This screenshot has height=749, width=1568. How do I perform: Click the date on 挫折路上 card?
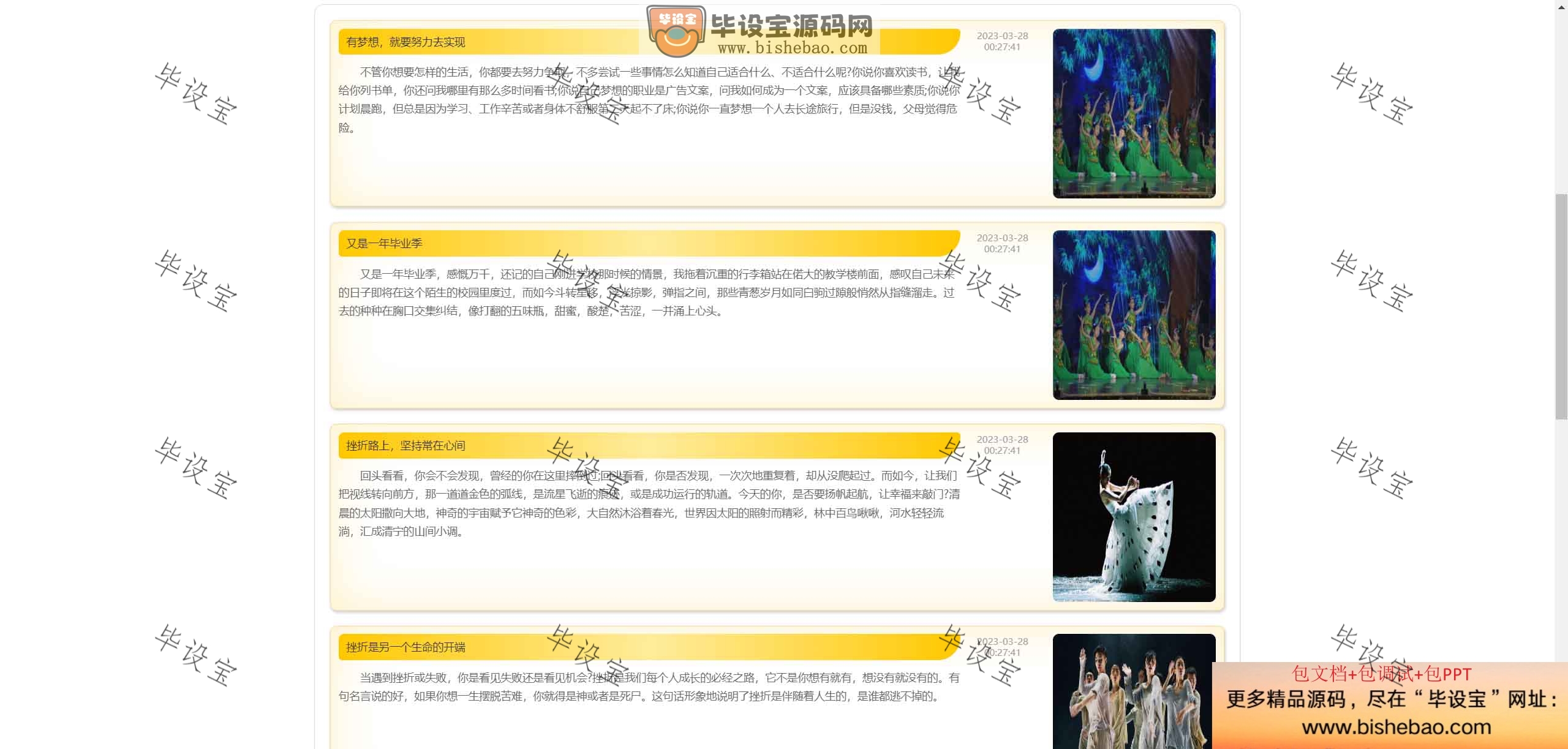click(1002, 445)
